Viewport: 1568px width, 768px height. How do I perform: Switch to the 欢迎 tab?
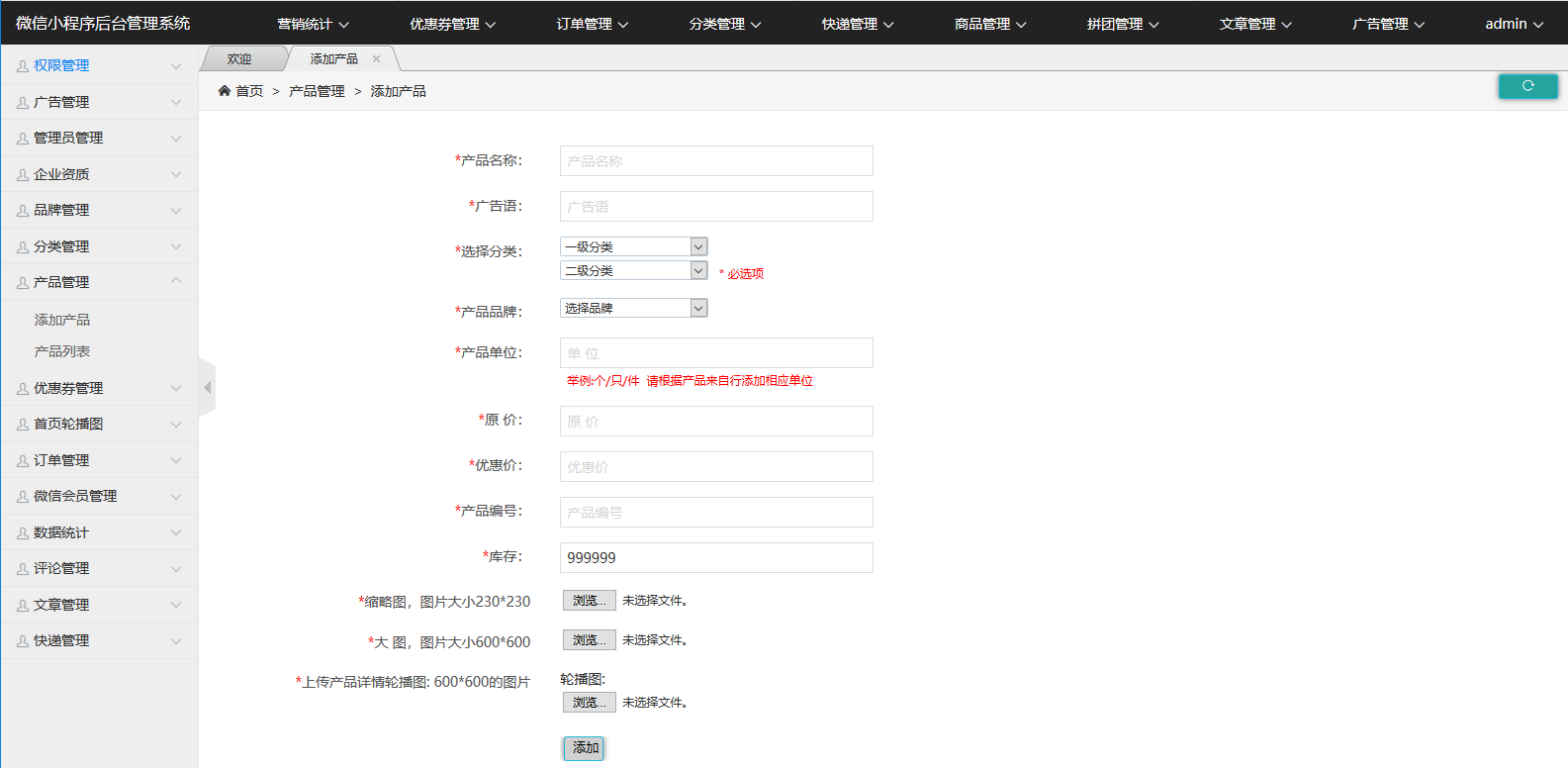pyautogui.click(x=239, y=59)
